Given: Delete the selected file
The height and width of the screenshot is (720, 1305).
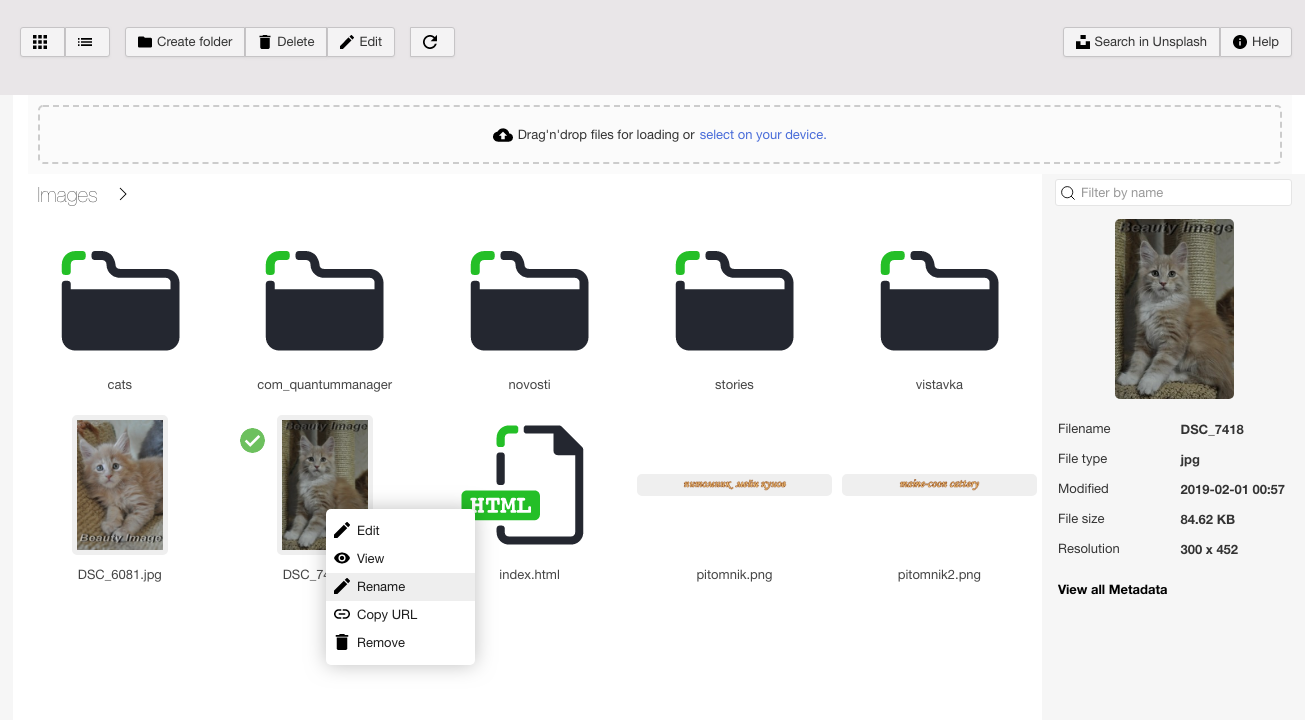Looking at the screenshot, I should [x=286, y=41].
